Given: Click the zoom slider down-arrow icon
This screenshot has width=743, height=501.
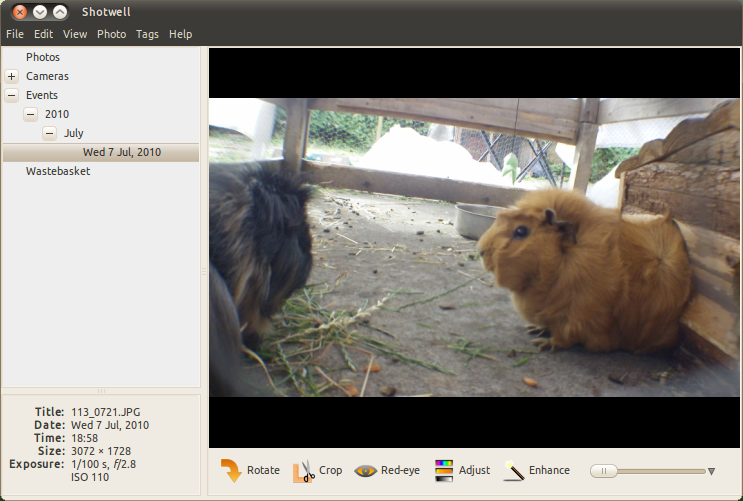Looking at the screenshot, I should point(711,471).
